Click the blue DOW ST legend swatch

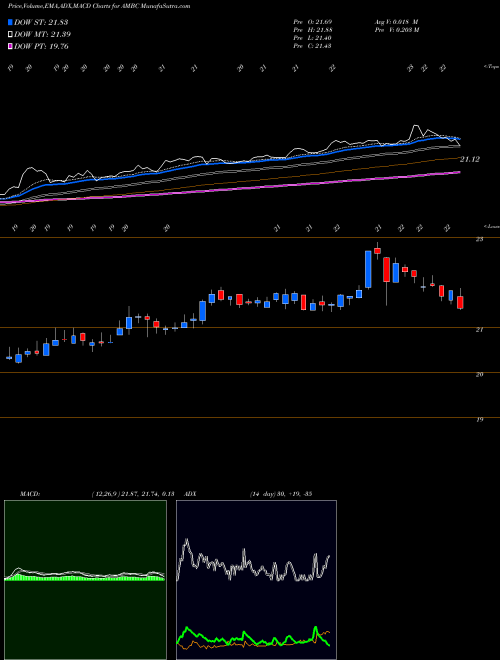[10, 22]
